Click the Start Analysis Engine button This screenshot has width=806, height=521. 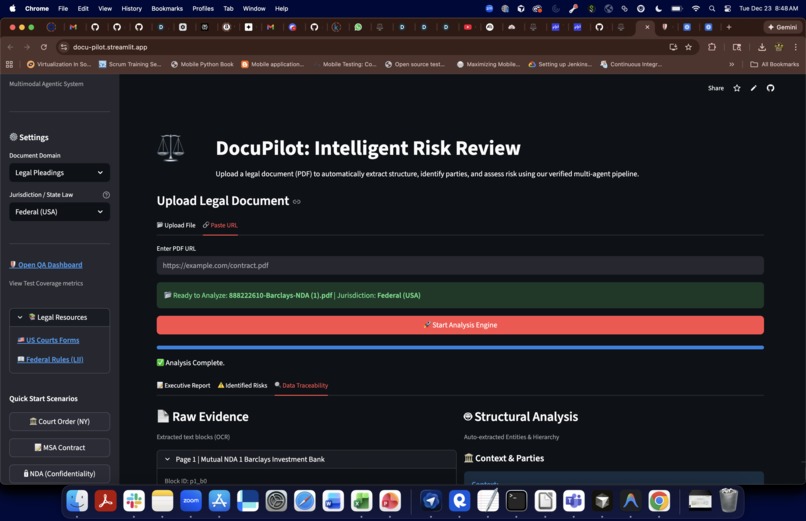(460, 325)
